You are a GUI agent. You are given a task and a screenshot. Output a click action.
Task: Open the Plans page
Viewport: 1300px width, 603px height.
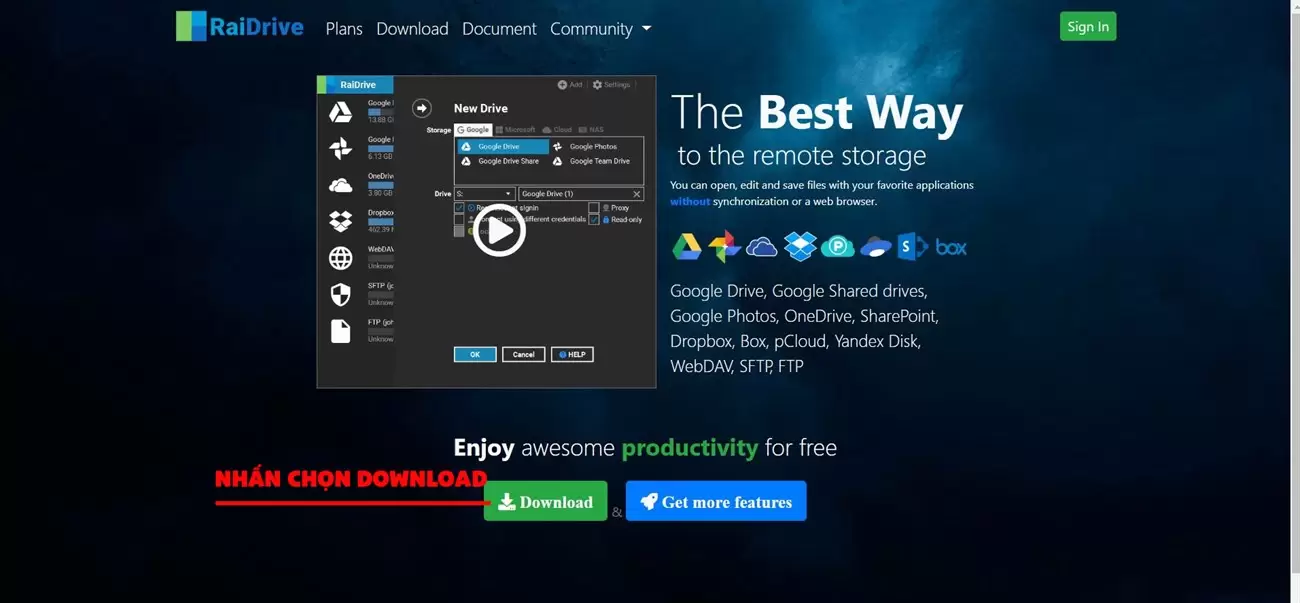344,29
